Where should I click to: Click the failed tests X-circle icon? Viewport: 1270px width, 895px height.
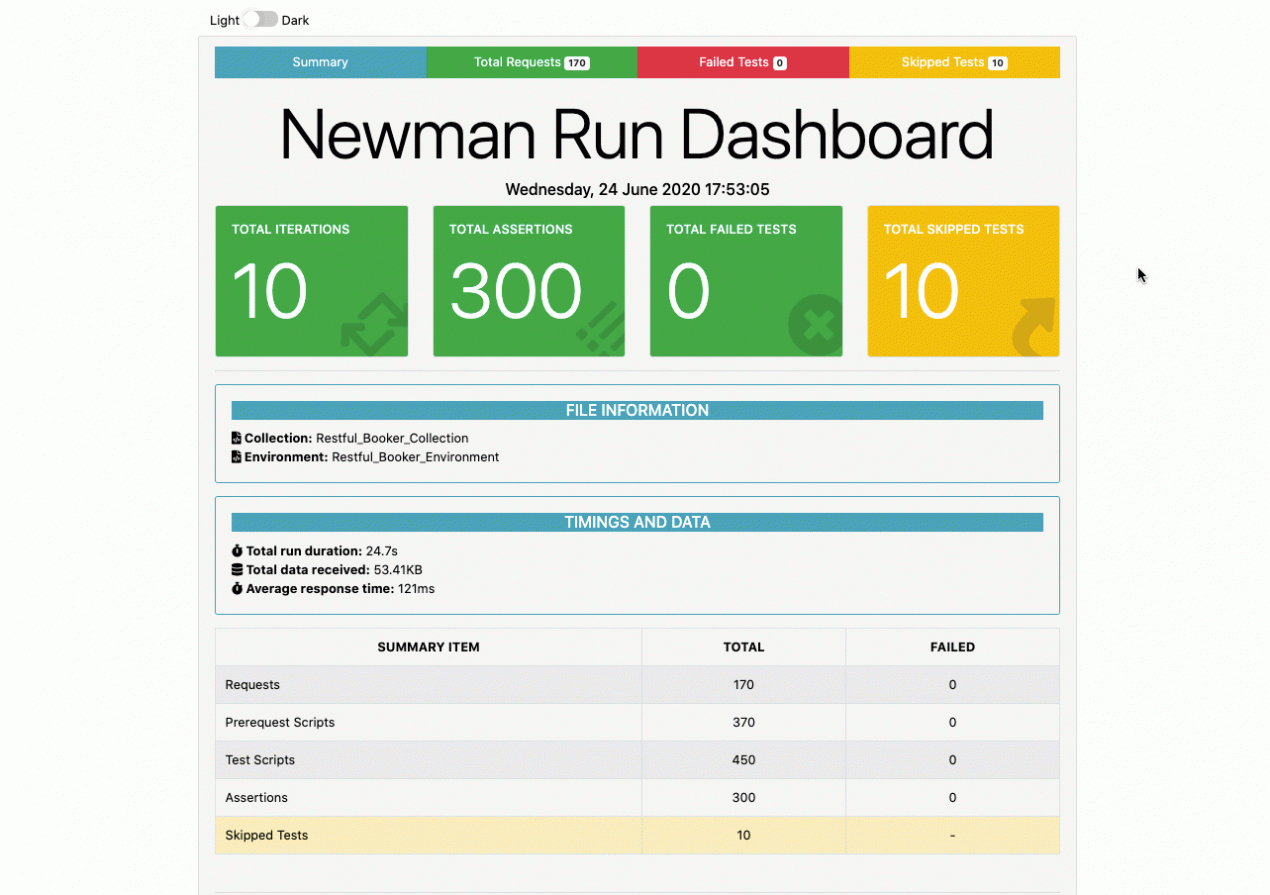tap(815, 326)
